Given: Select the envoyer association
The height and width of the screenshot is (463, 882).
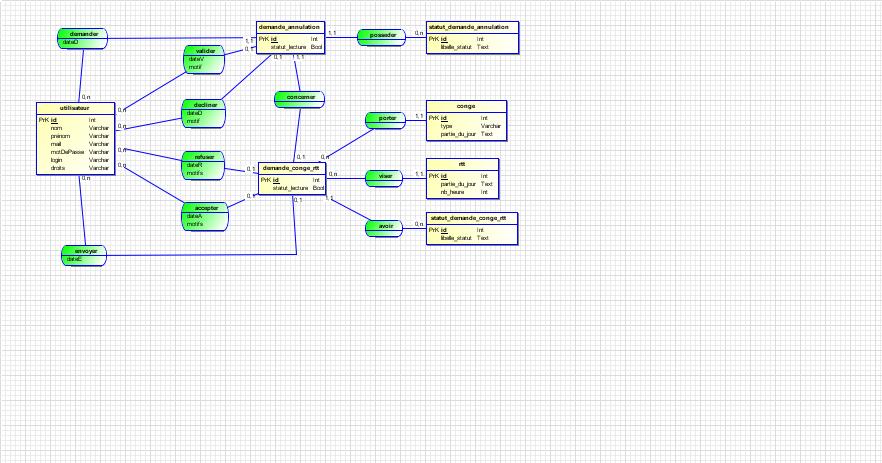Looking at the screenshot, I should (84, 255).
